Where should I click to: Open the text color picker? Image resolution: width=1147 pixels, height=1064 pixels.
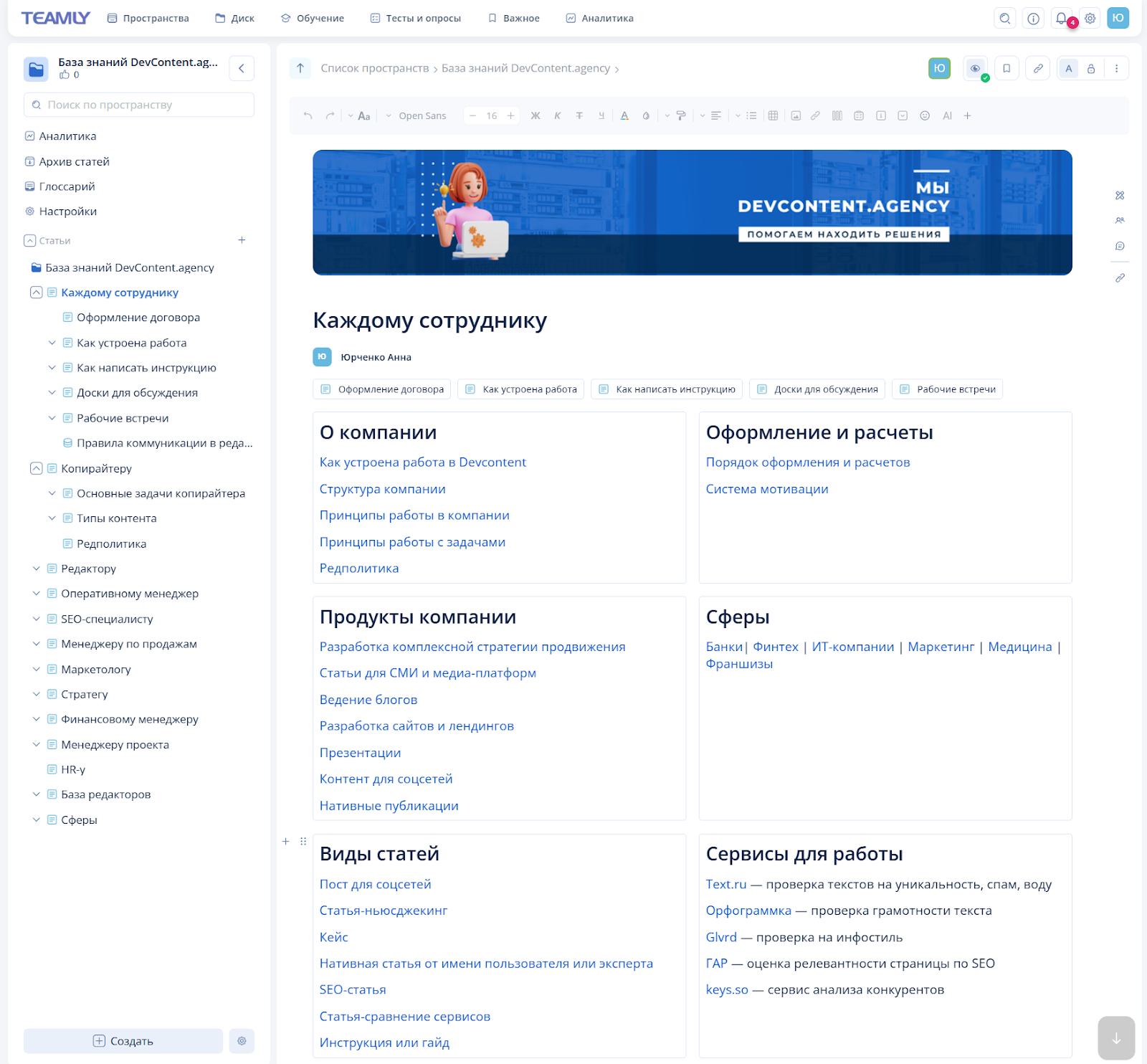pos(624,115)
